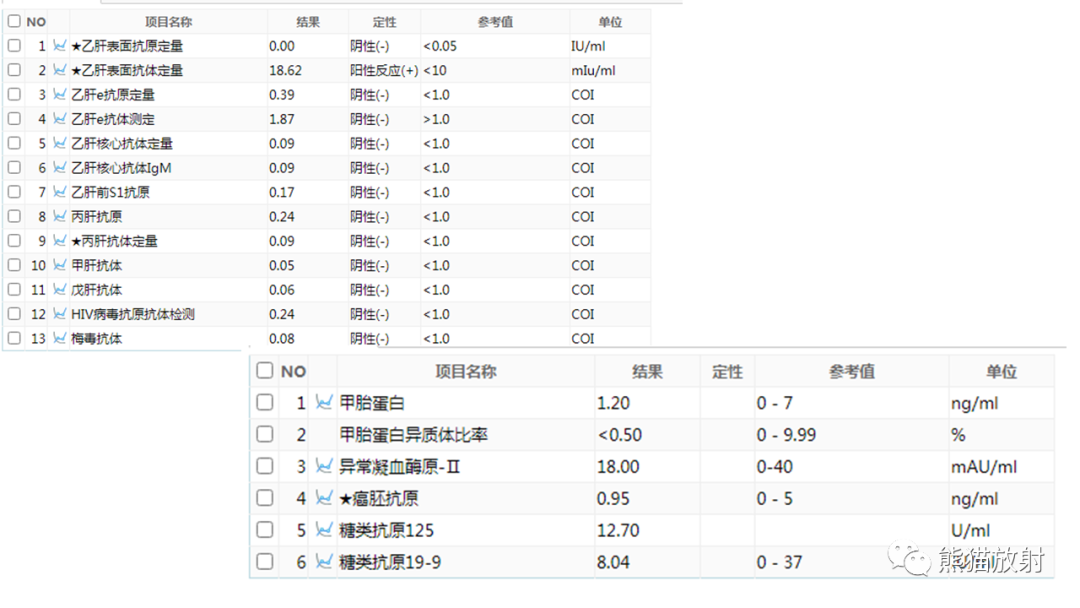Check the box for row 乙肝核心抗体定量
Viewport: 1080px width, 608px height.
click(x=14, y=143)
